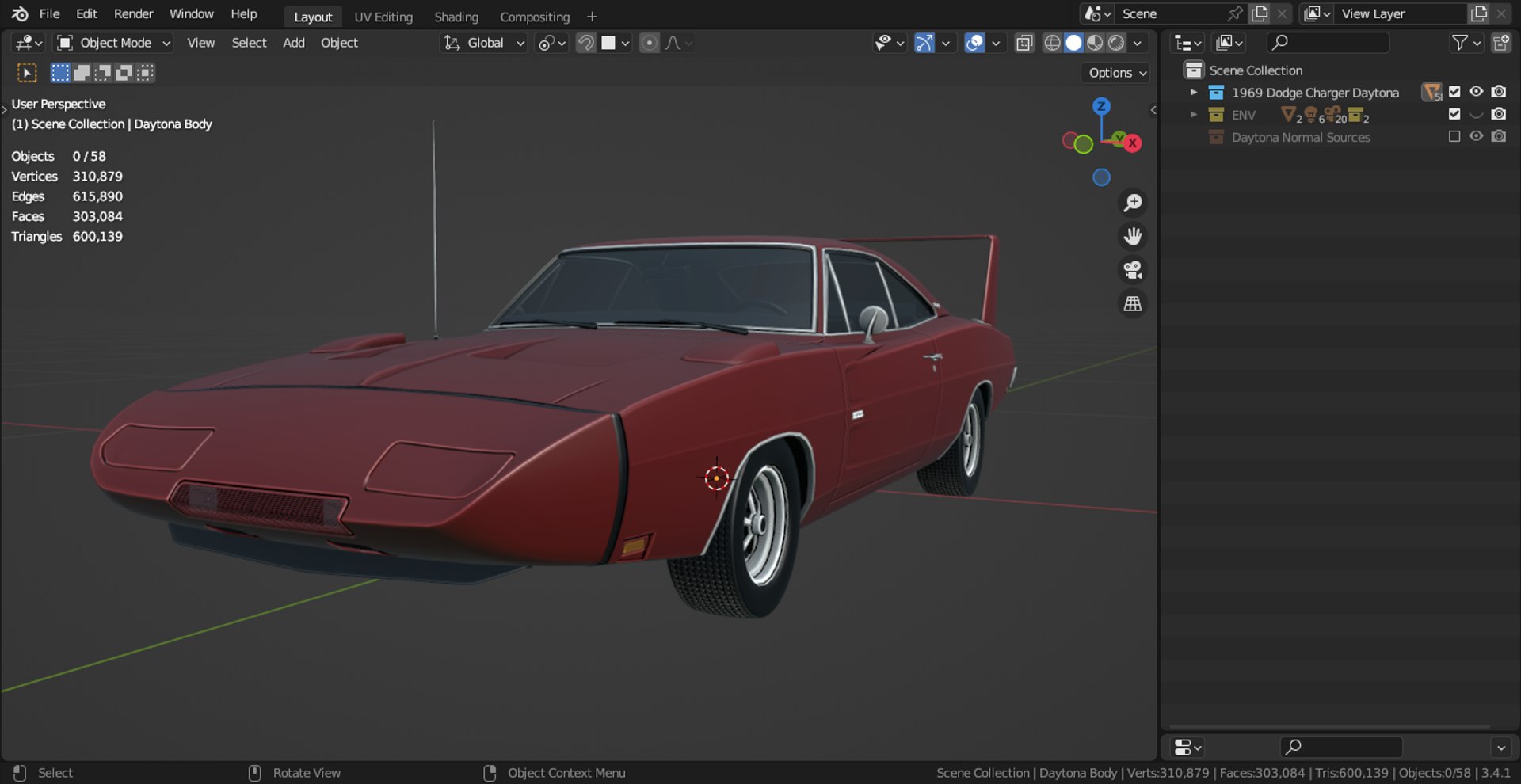Open the viewport Object menu
Image resolution: width=1521 pixels, height=784 pixels.
(x=339, y=43)
